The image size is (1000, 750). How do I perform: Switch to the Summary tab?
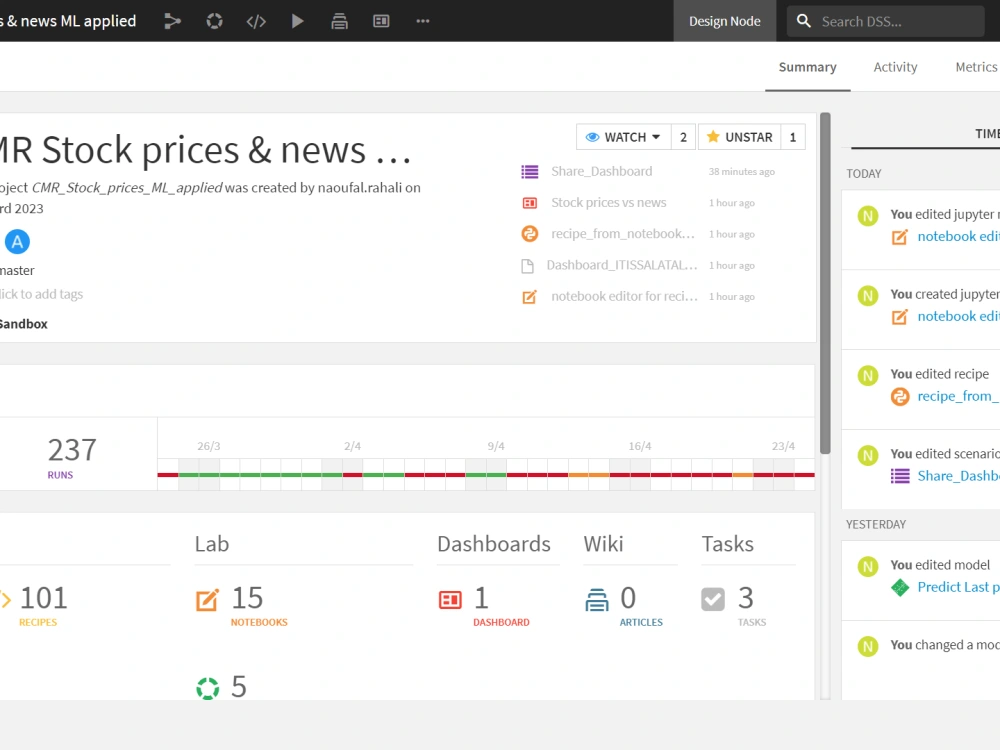tap(807, 67)
